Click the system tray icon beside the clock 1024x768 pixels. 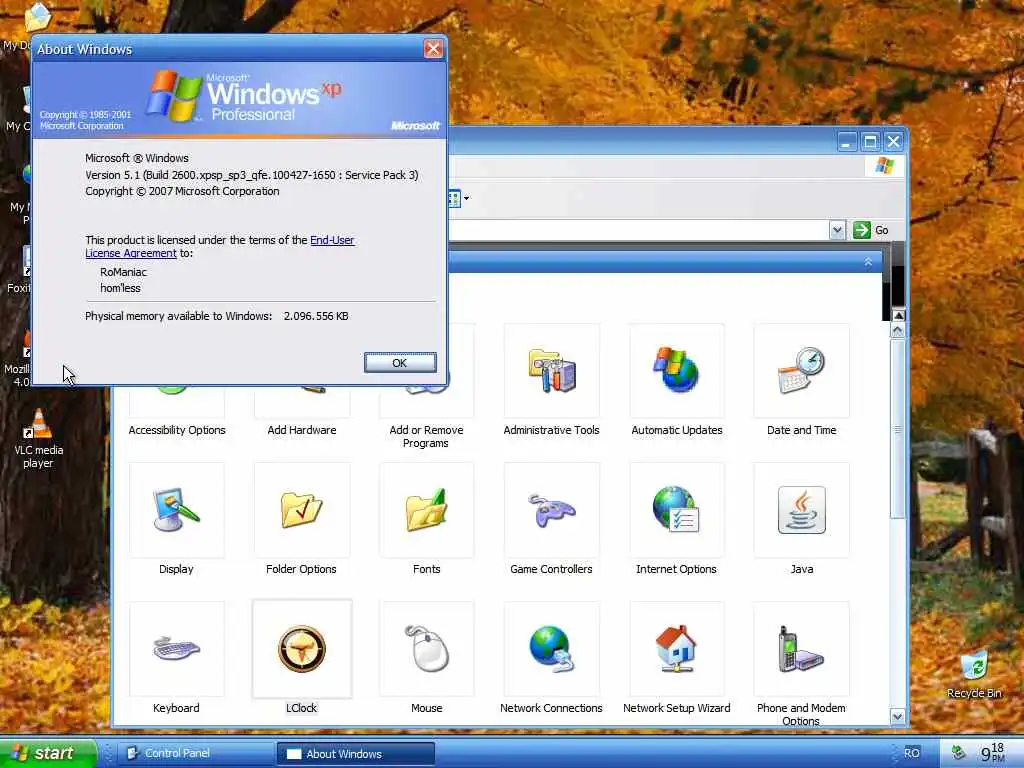pyautogui.click(x=958, y=753)
